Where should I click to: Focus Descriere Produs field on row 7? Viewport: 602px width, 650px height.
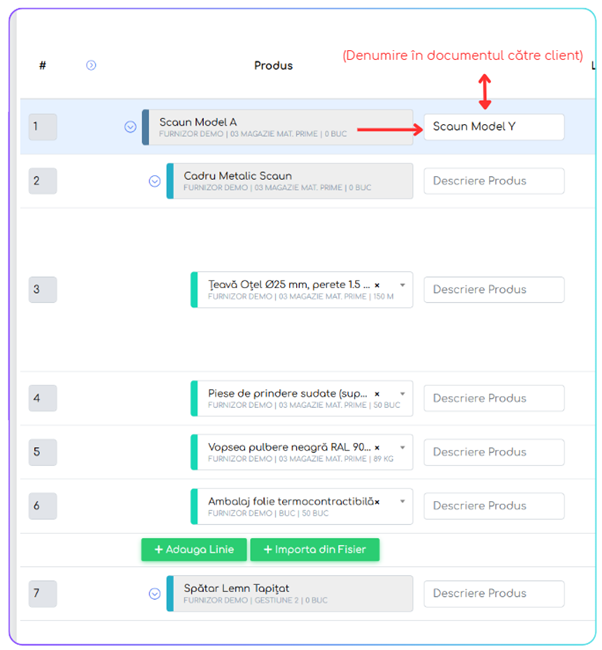(x=494, y=594)
